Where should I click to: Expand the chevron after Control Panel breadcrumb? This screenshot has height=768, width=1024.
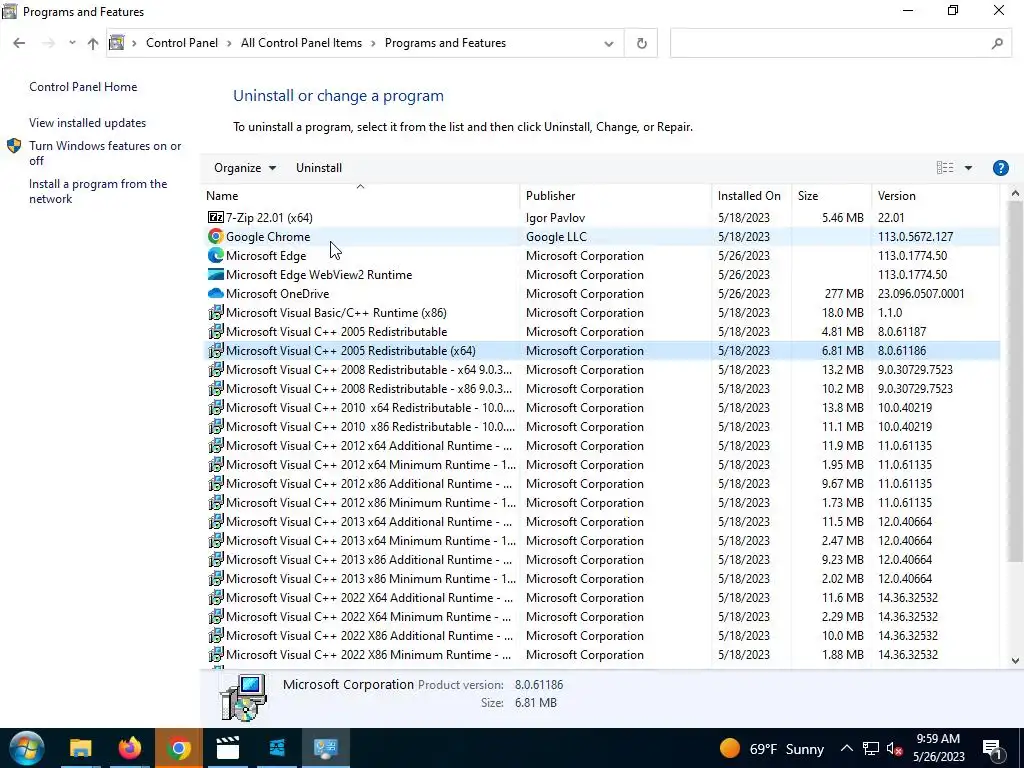[229, 43]
